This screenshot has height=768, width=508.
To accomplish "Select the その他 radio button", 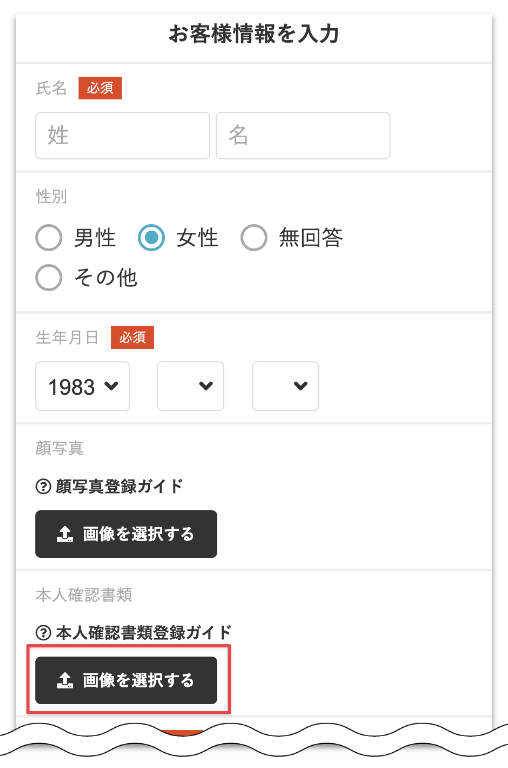I will pos(49,278).
